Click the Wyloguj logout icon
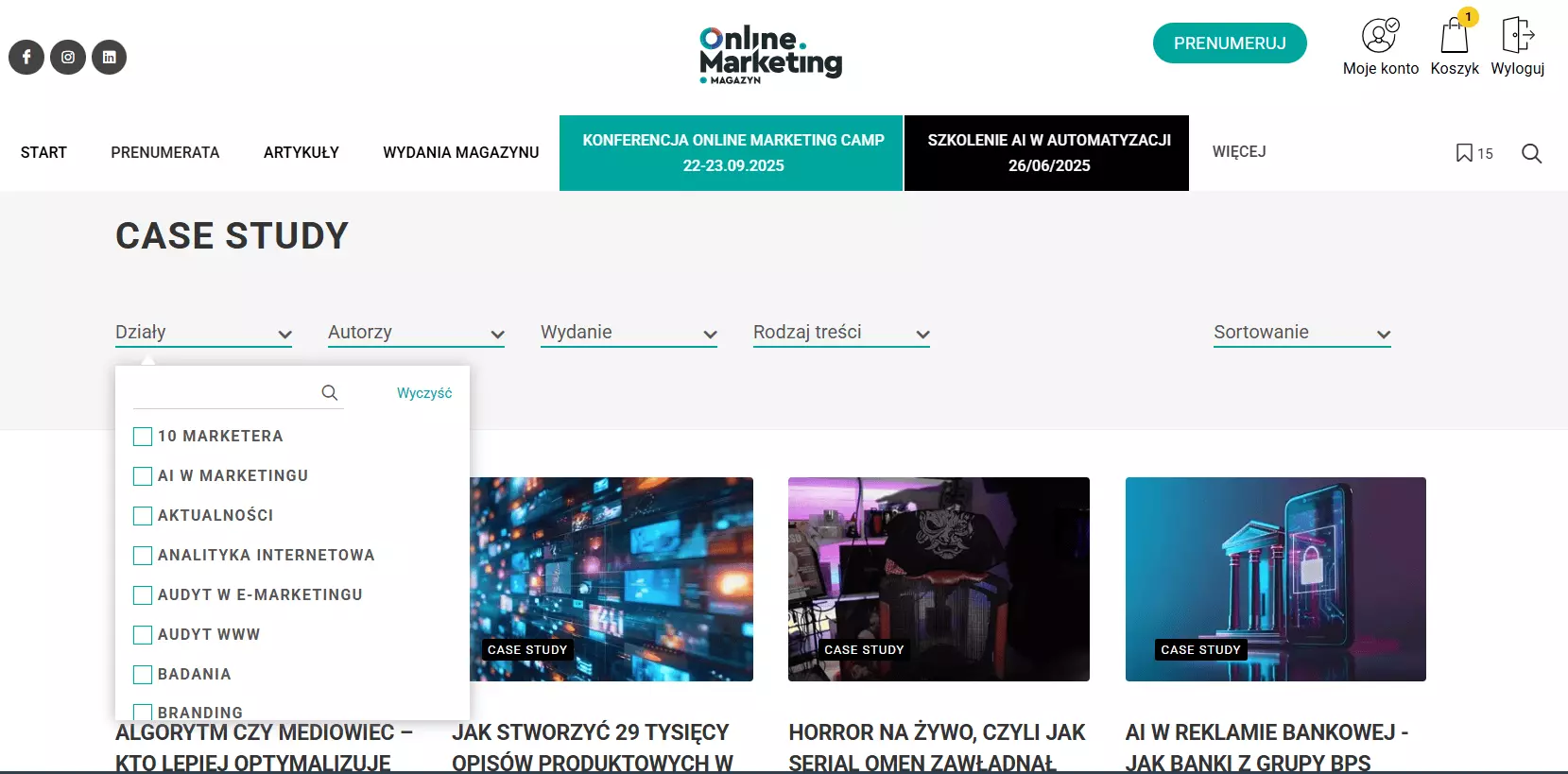Screen dimensions: 1568x774 click(1518, 35)
